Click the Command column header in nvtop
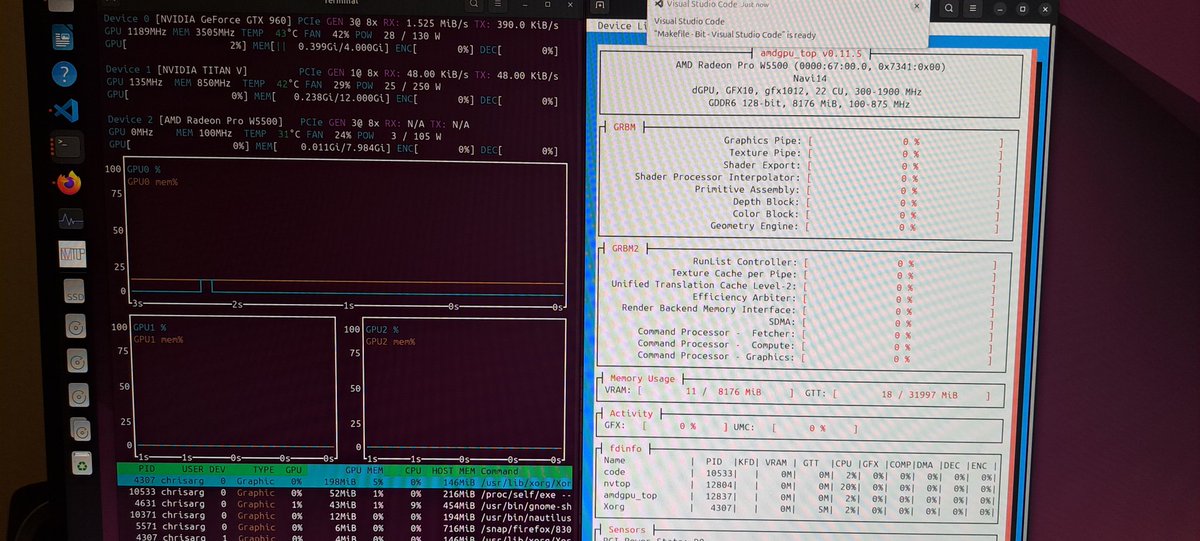This screenshot has height=541, width=1200. [499, 470]
